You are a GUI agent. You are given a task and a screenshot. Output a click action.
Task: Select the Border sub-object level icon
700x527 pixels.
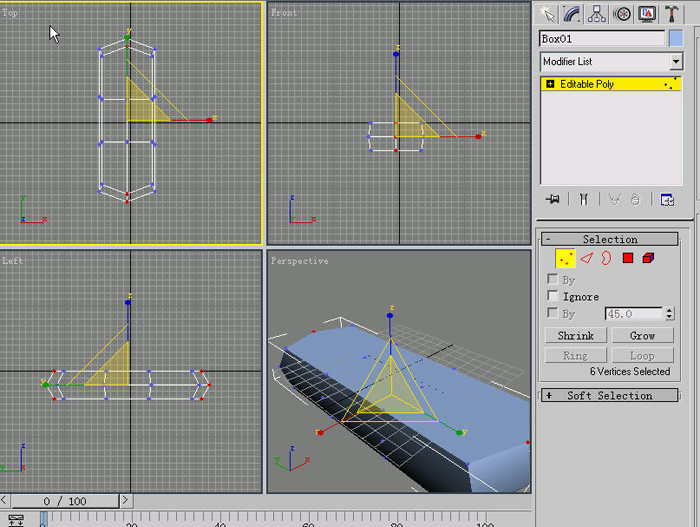tap(606, 258)
